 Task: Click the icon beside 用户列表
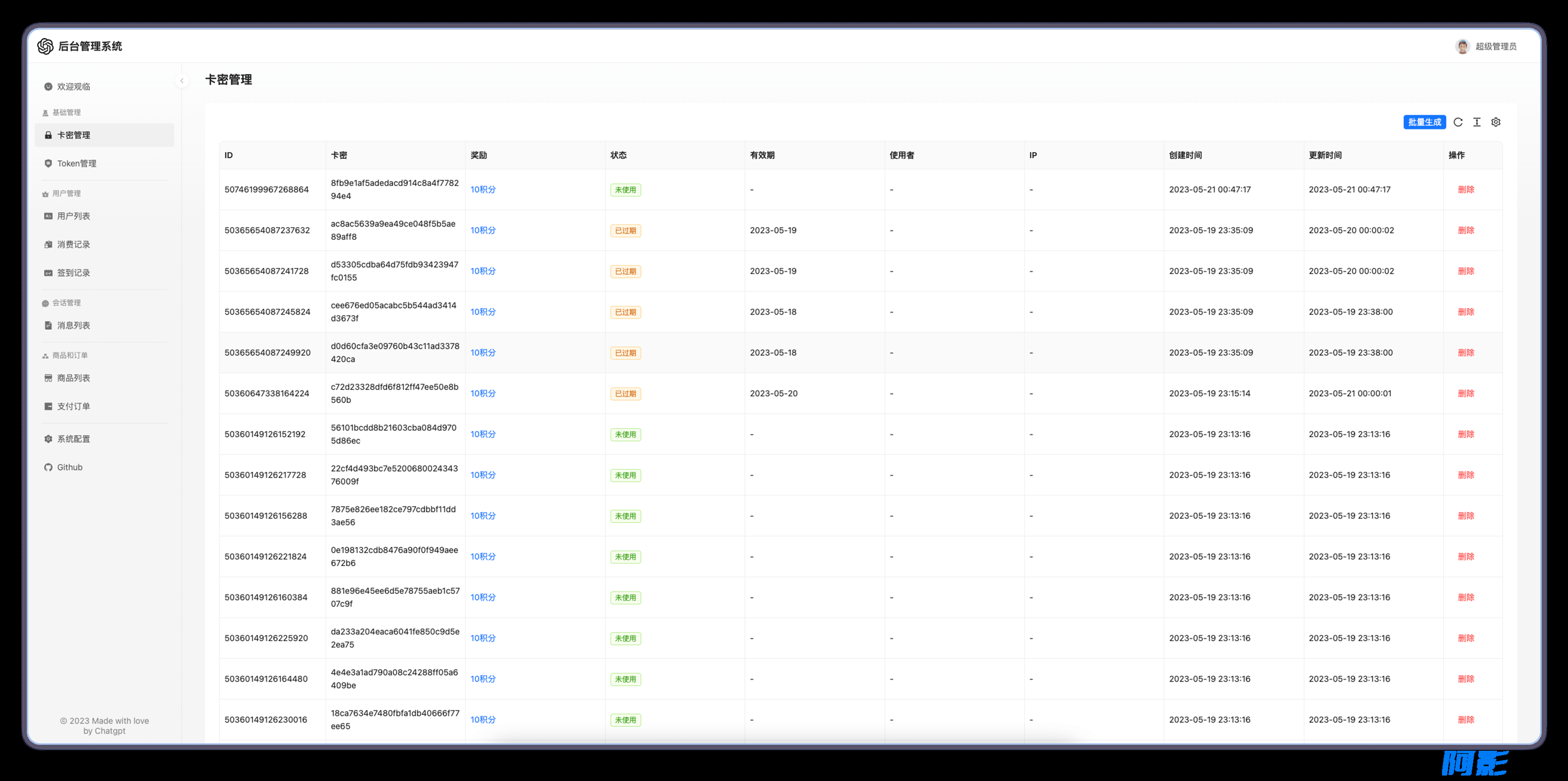coord(48,216)
